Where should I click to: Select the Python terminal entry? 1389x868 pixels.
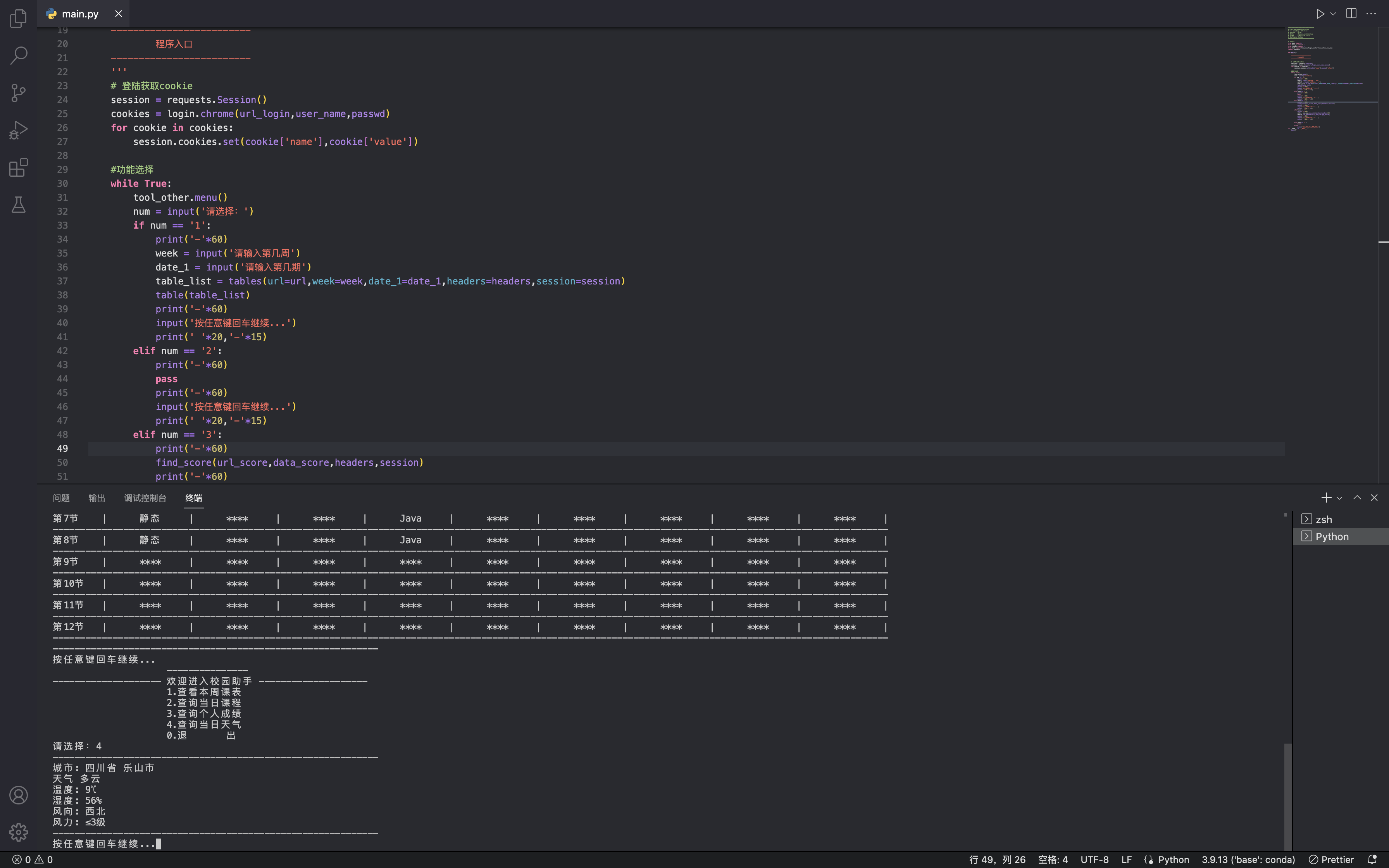point(1341,536)
